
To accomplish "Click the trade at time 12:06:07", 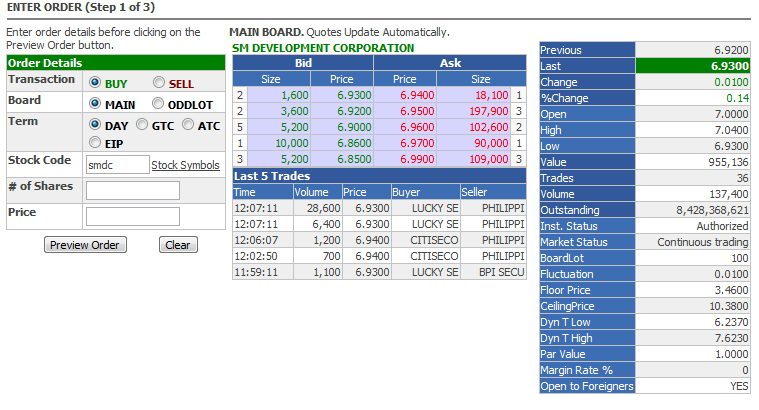I will click(256, 240).
